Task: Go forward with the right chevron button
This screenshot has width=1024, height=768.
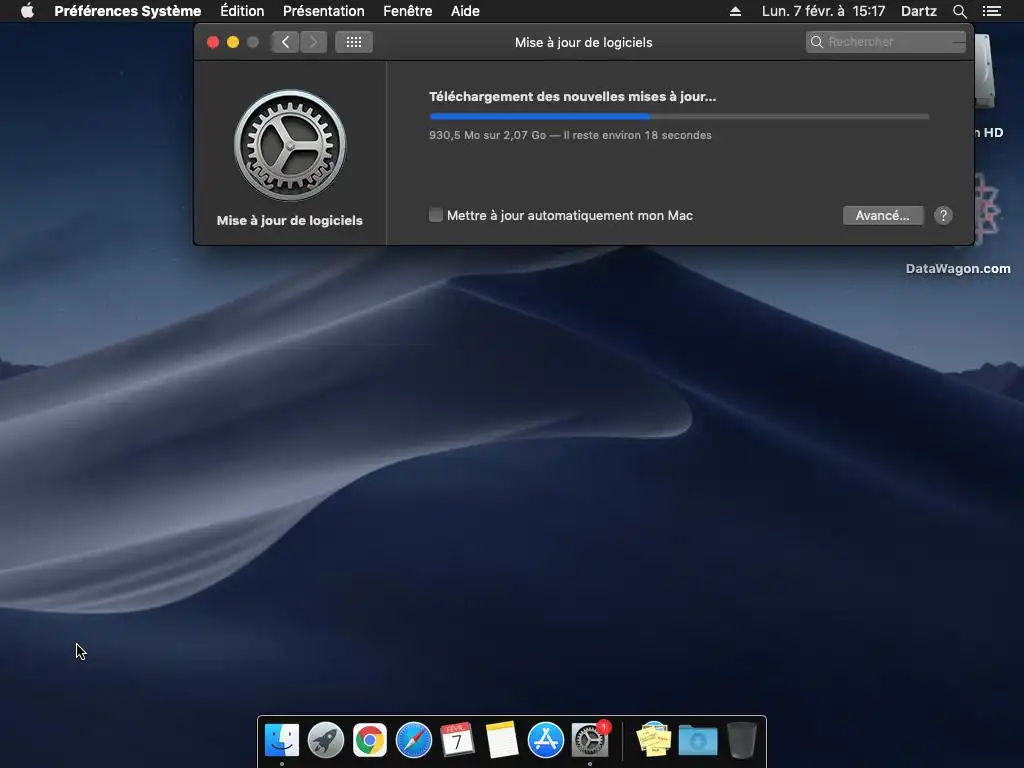Action: (313, 42)
